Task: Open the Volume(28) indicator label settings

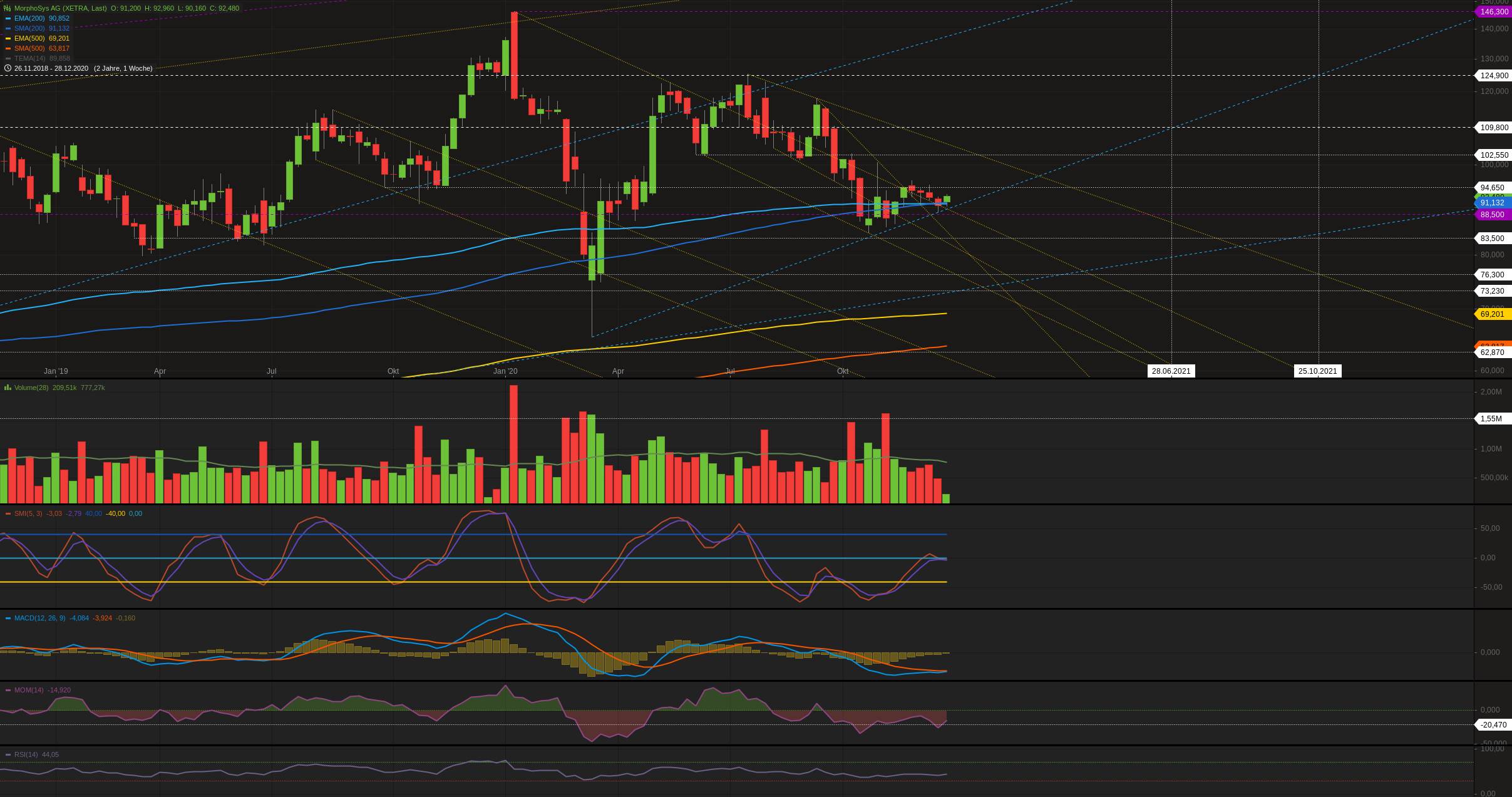Action: point(31,388)
